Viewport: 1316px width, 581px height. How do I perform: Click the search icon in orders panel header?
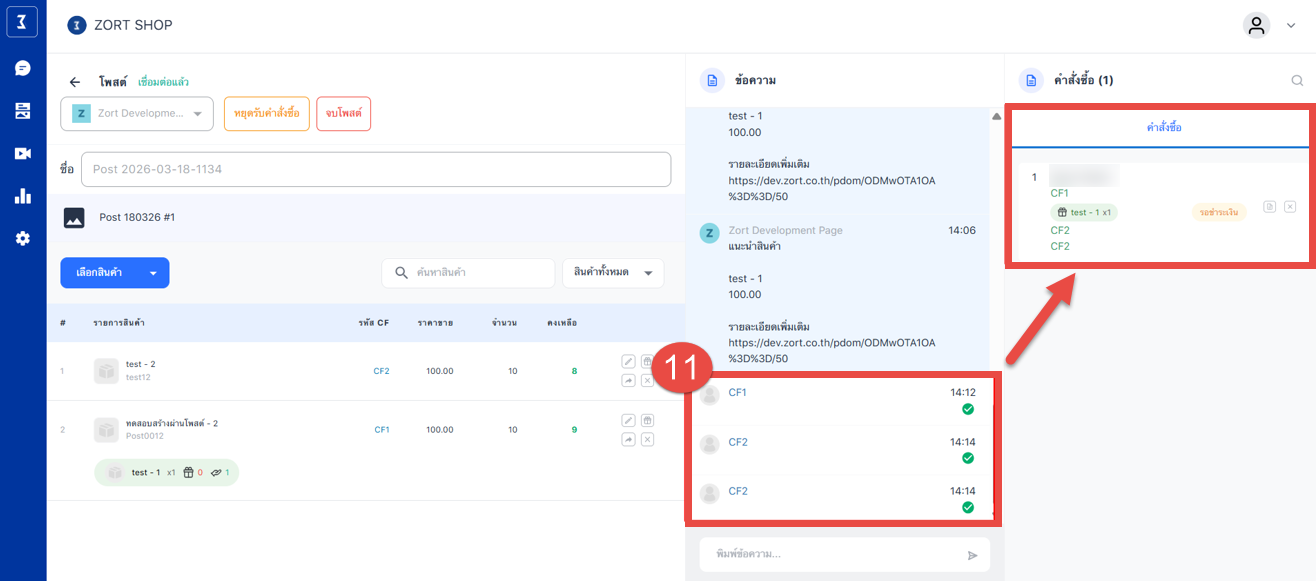point(1297,81)
